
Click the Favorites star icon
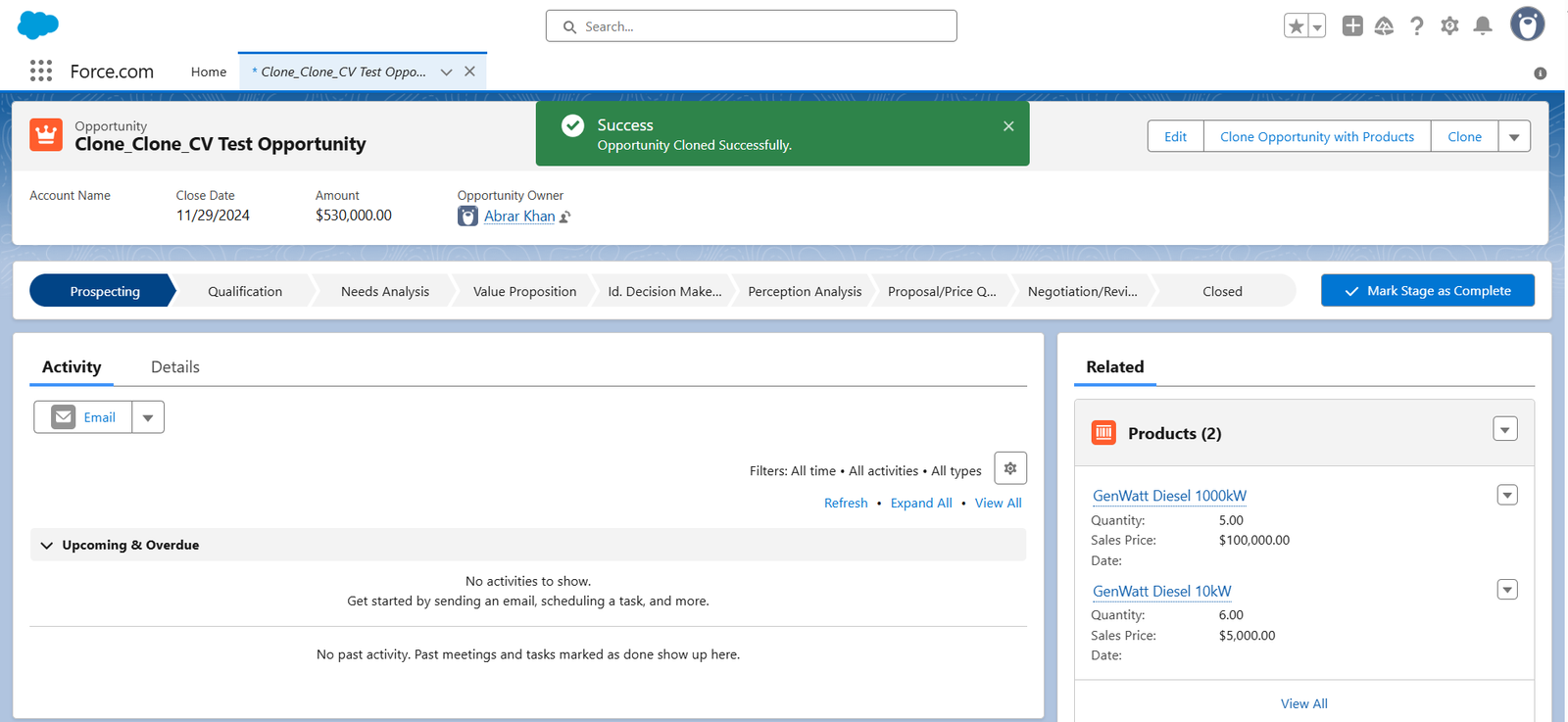pyautogui.click(x=1296, y=26)
